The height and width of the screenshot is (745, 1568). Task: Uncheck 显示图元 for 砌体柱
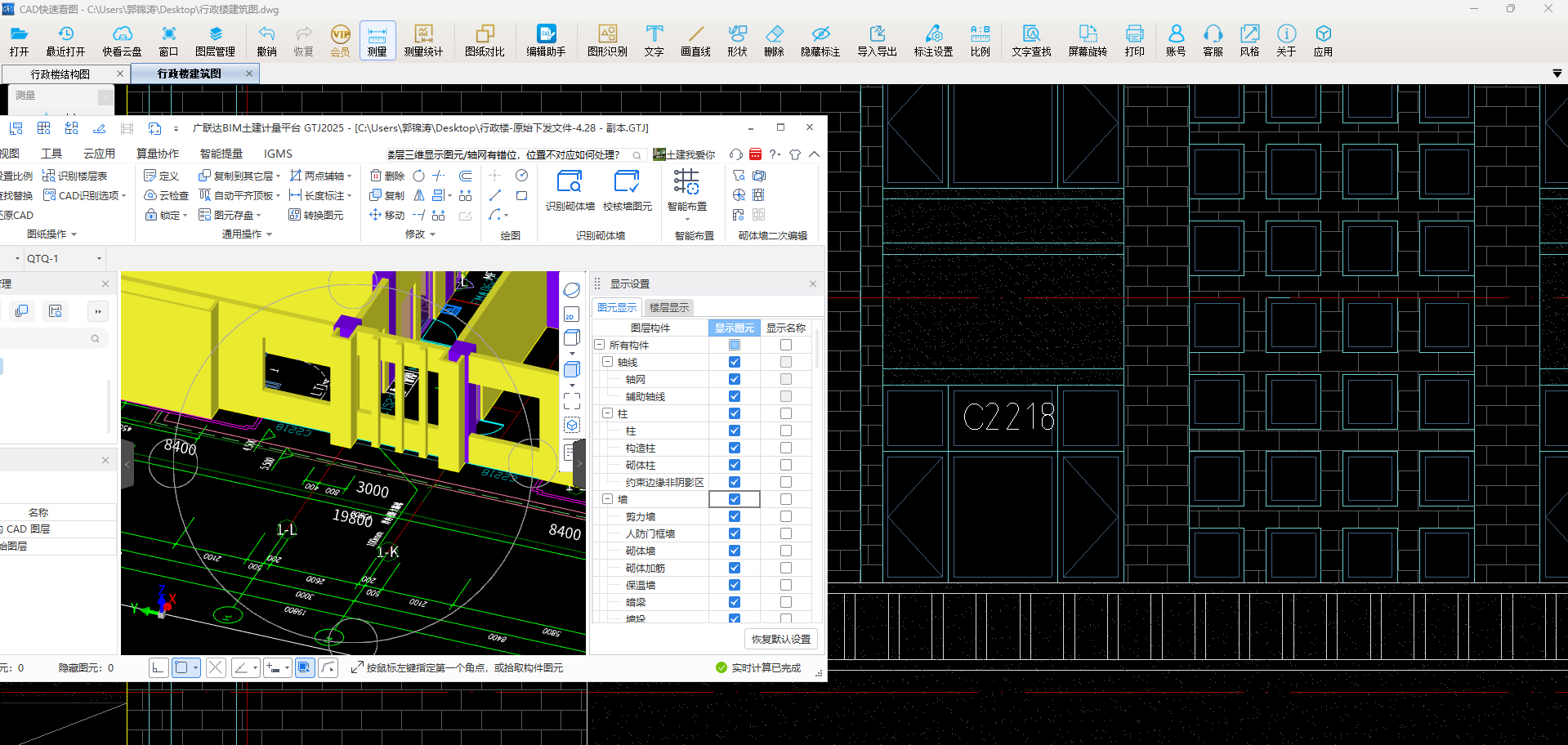734,466
